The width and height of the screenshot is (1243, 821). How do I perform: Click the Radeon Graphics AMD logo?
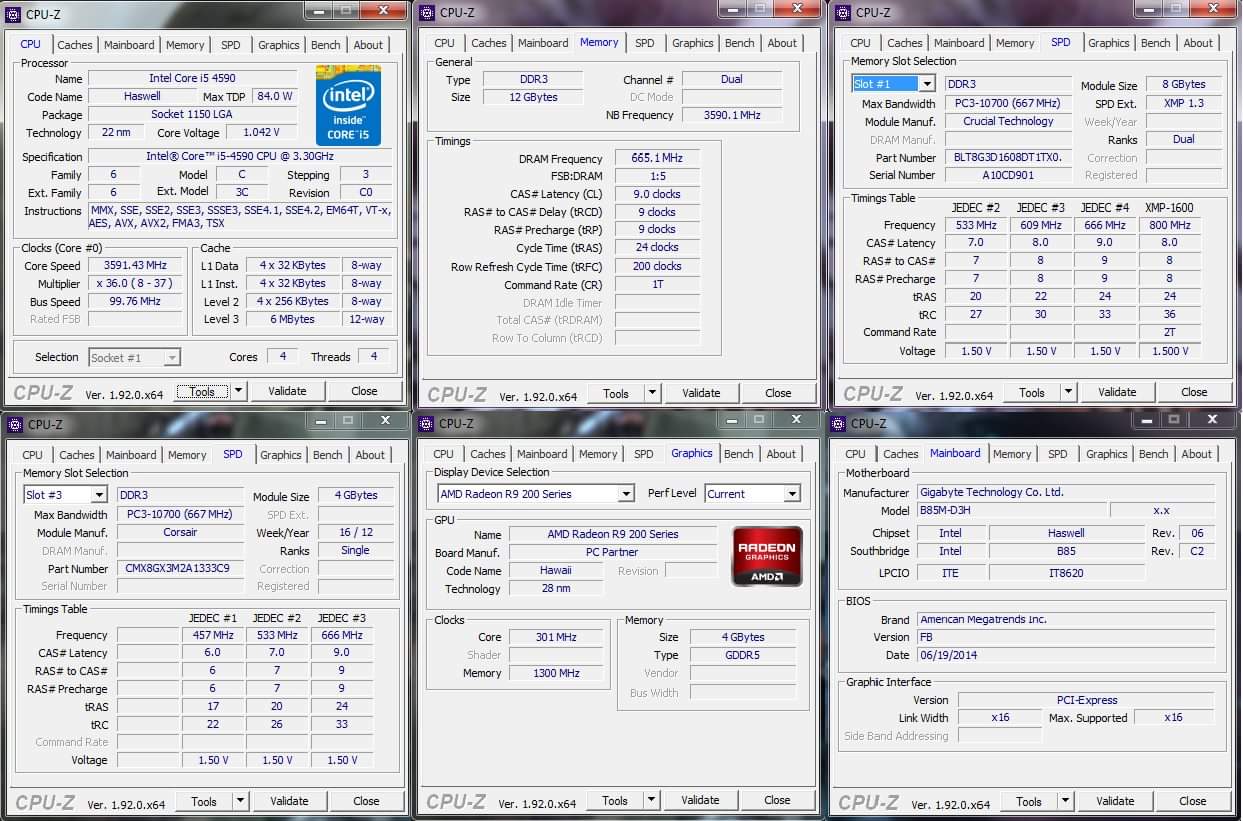click(x=767, y=556)
